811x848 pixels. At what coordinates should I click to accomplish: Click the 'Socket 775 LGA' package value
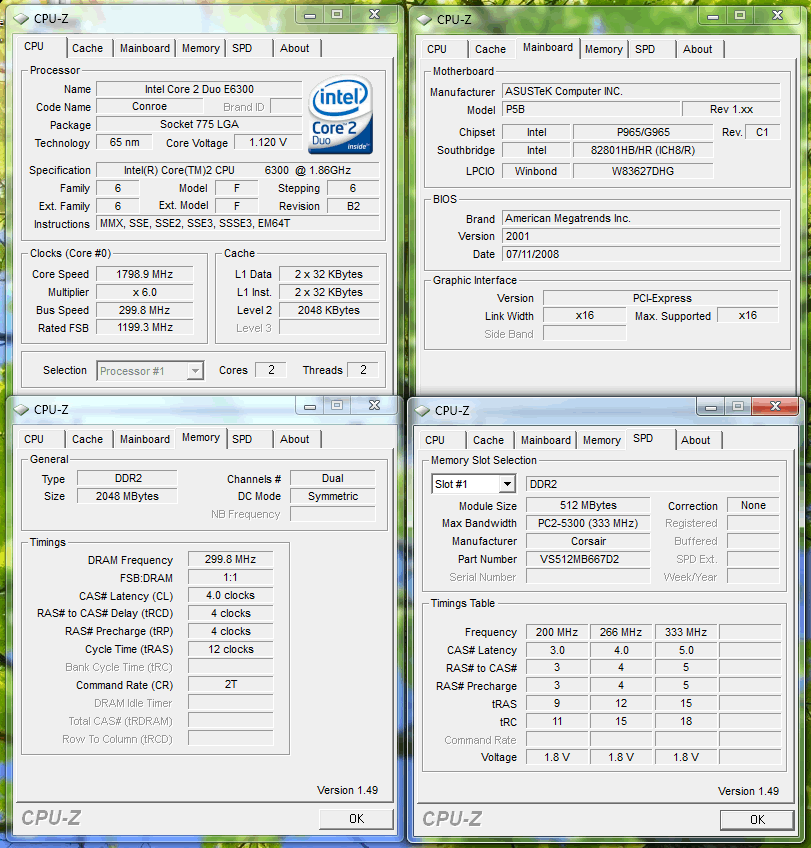[x=199, y=124]
